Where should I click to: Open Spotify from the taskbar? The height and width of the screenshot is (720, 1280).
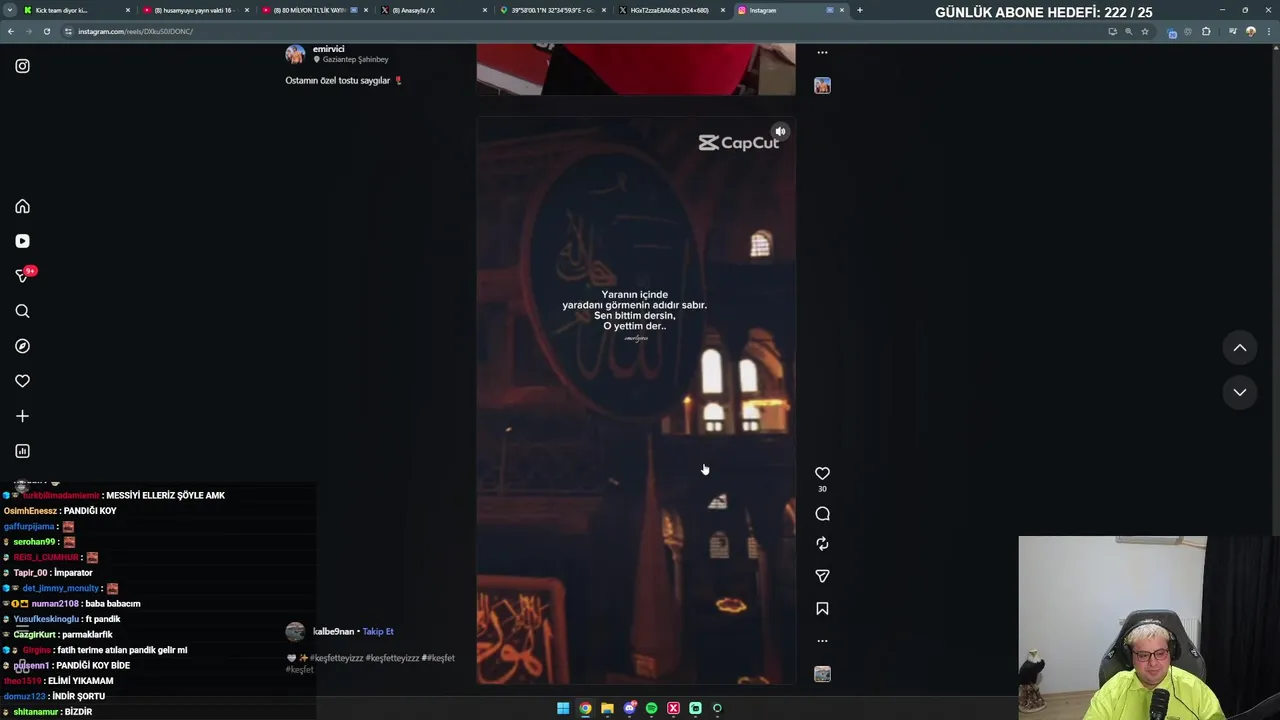(x=651, y=708)
